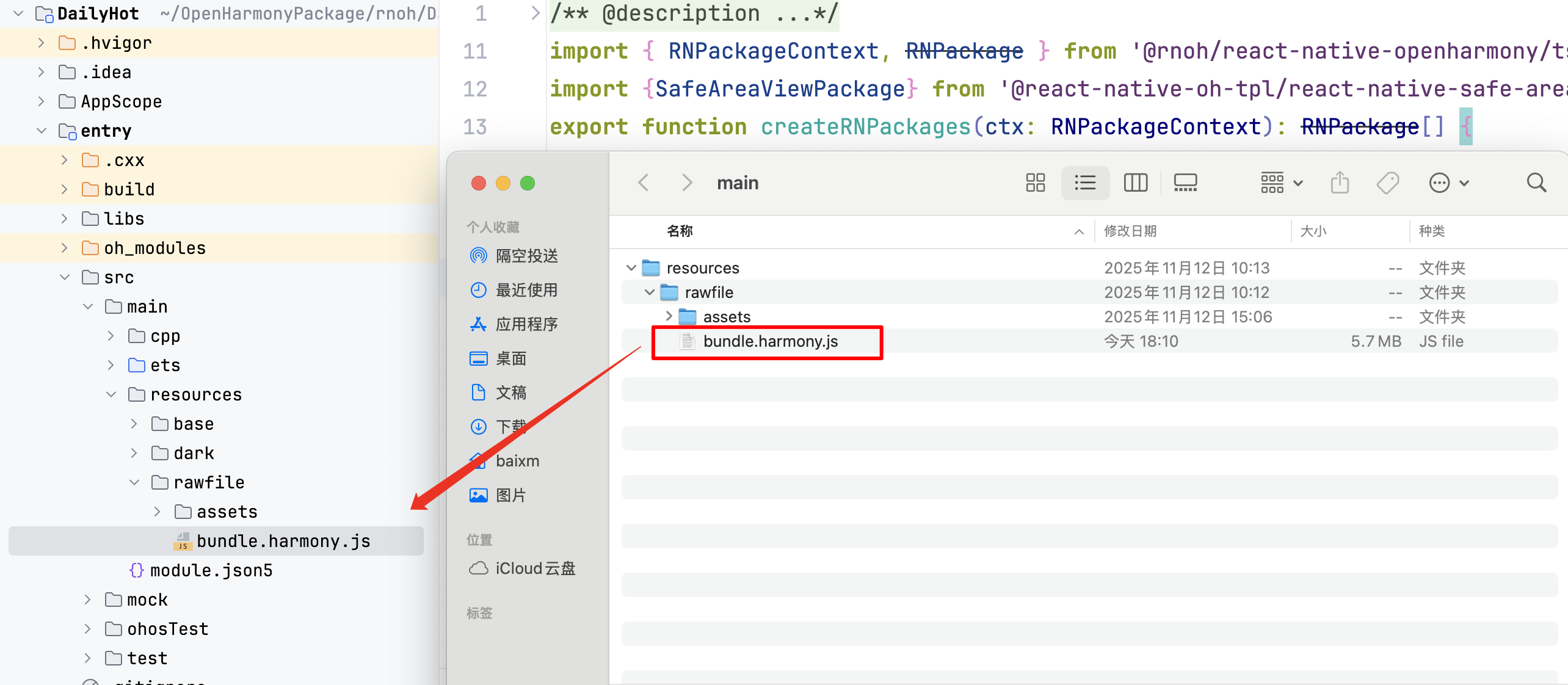Image resolution: width=1568 pixels, height=685 pixels.
Task: Switch Finder to gallery view
Action: pyautogui.click(x=1185, y=183)
